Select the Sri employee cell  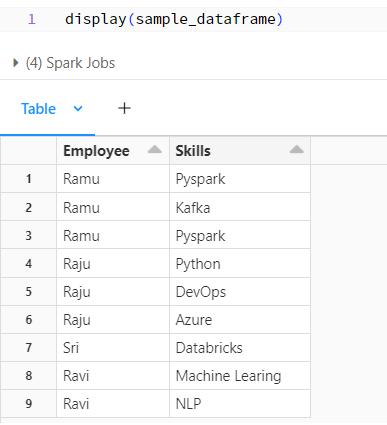pos(113,348)
